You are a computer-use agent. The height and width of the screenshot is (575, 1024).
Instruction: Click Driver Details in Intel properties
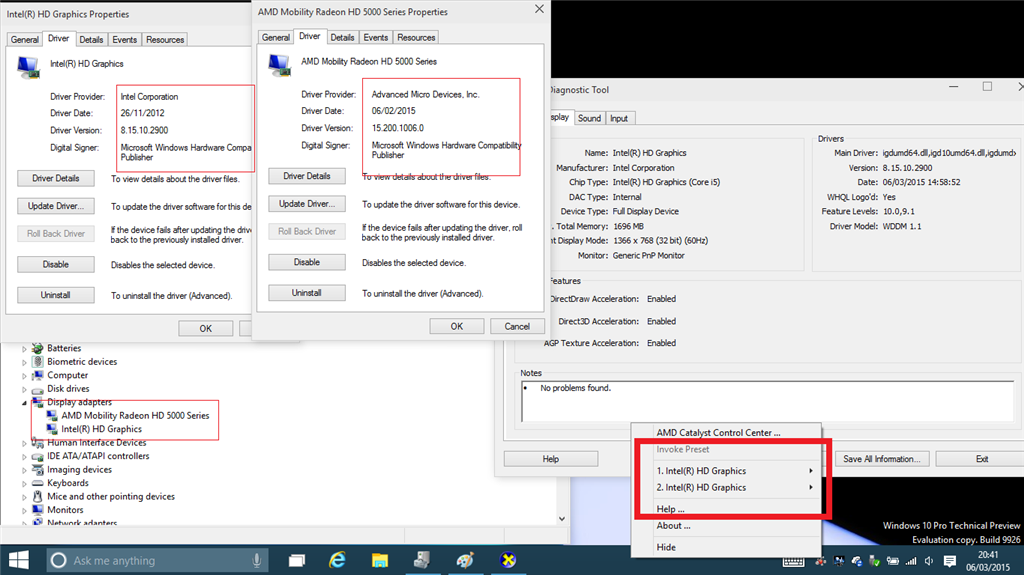56,178
